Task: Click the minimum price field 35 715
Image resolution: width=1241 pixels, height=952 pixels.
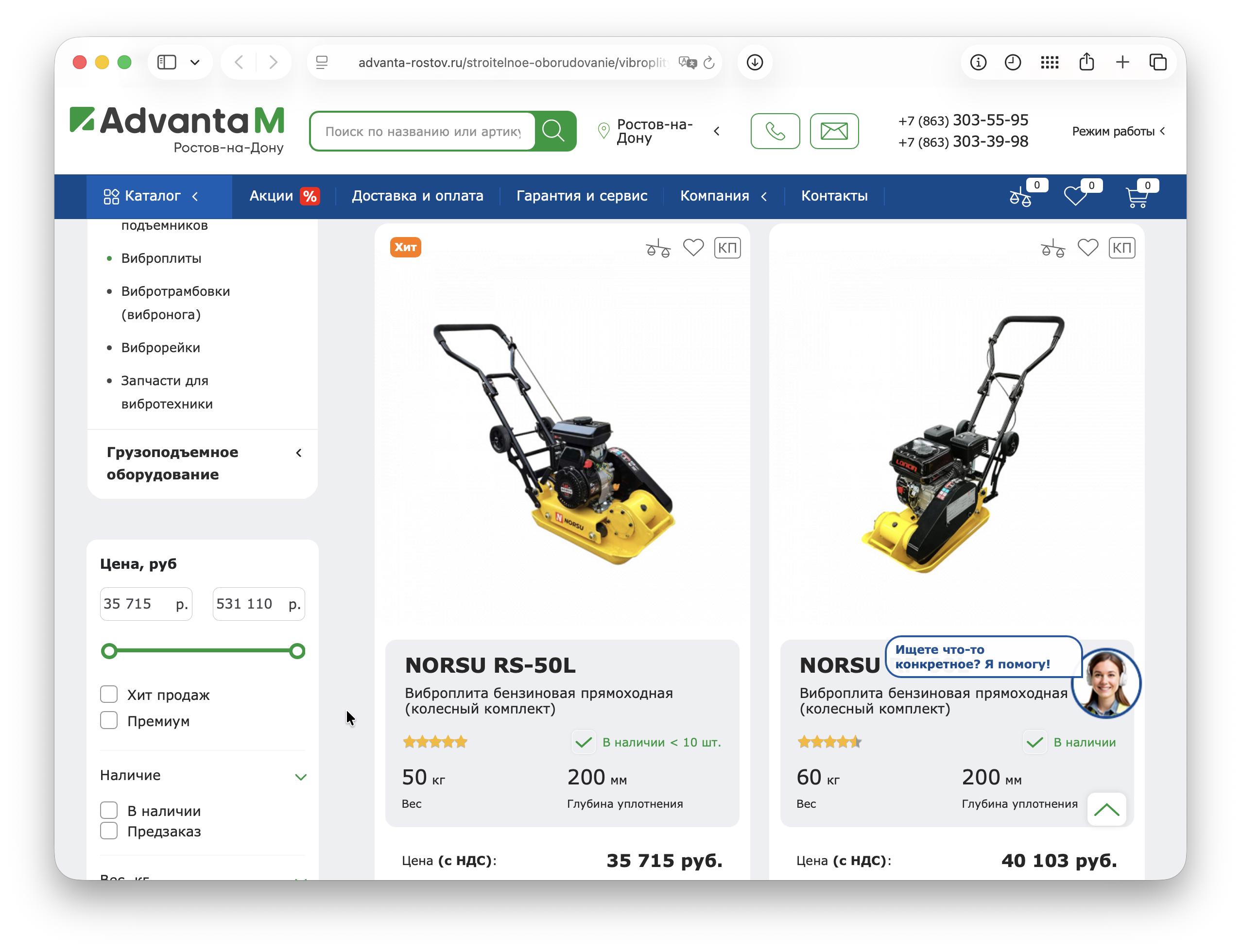Action: coord(146,603)
